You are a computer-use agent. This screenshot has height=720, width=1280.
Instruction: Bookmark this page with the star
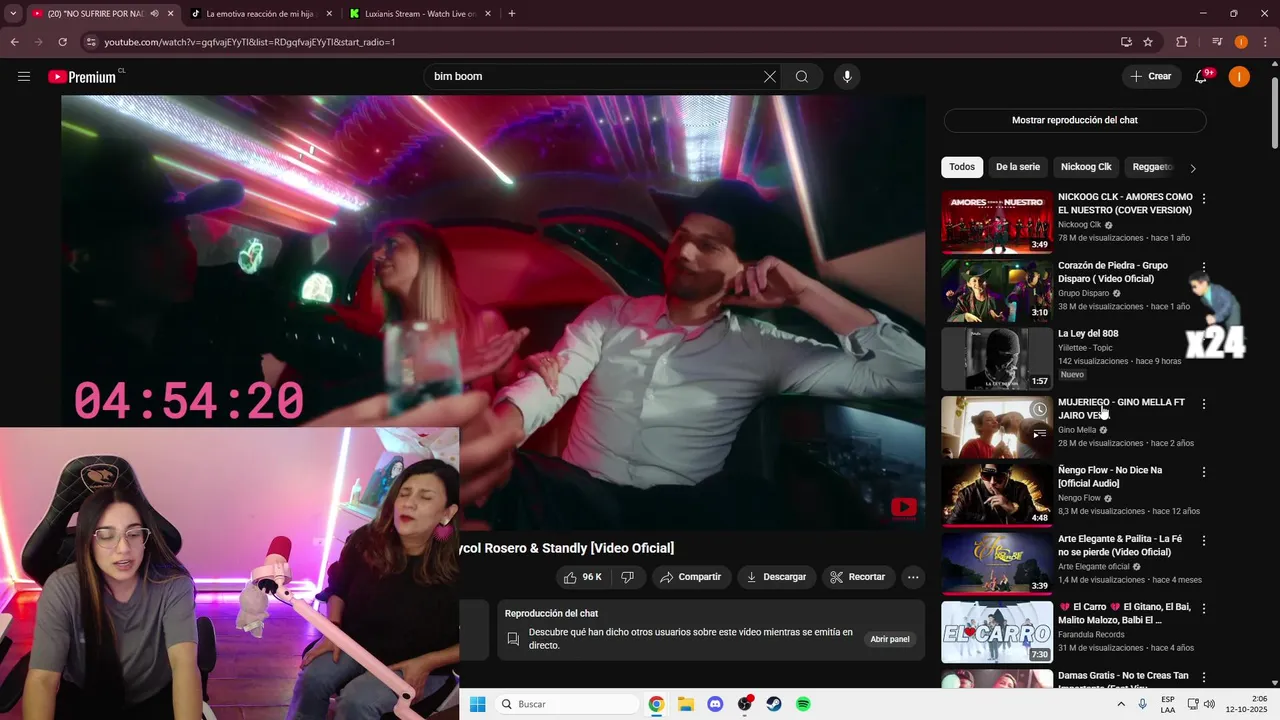[1148, 42]
